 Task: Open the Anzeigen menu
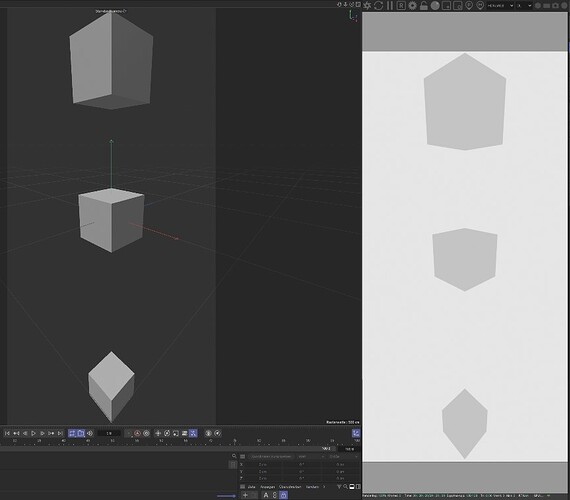268,487
